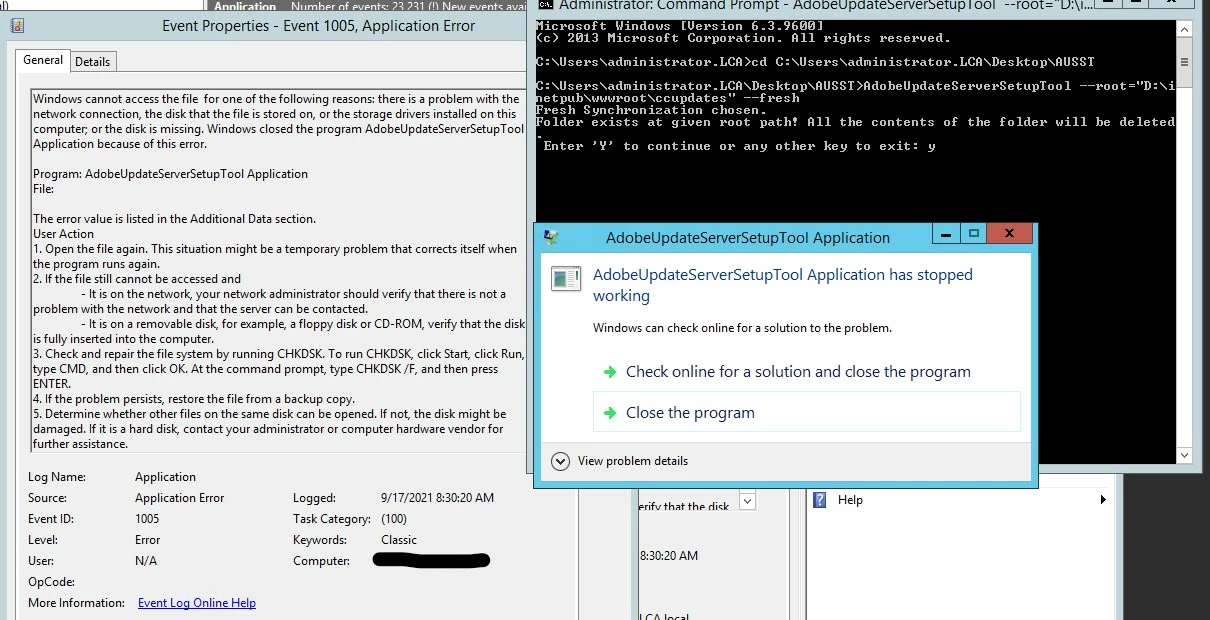Click the green arrow beside Close the program

coord(609,412)
